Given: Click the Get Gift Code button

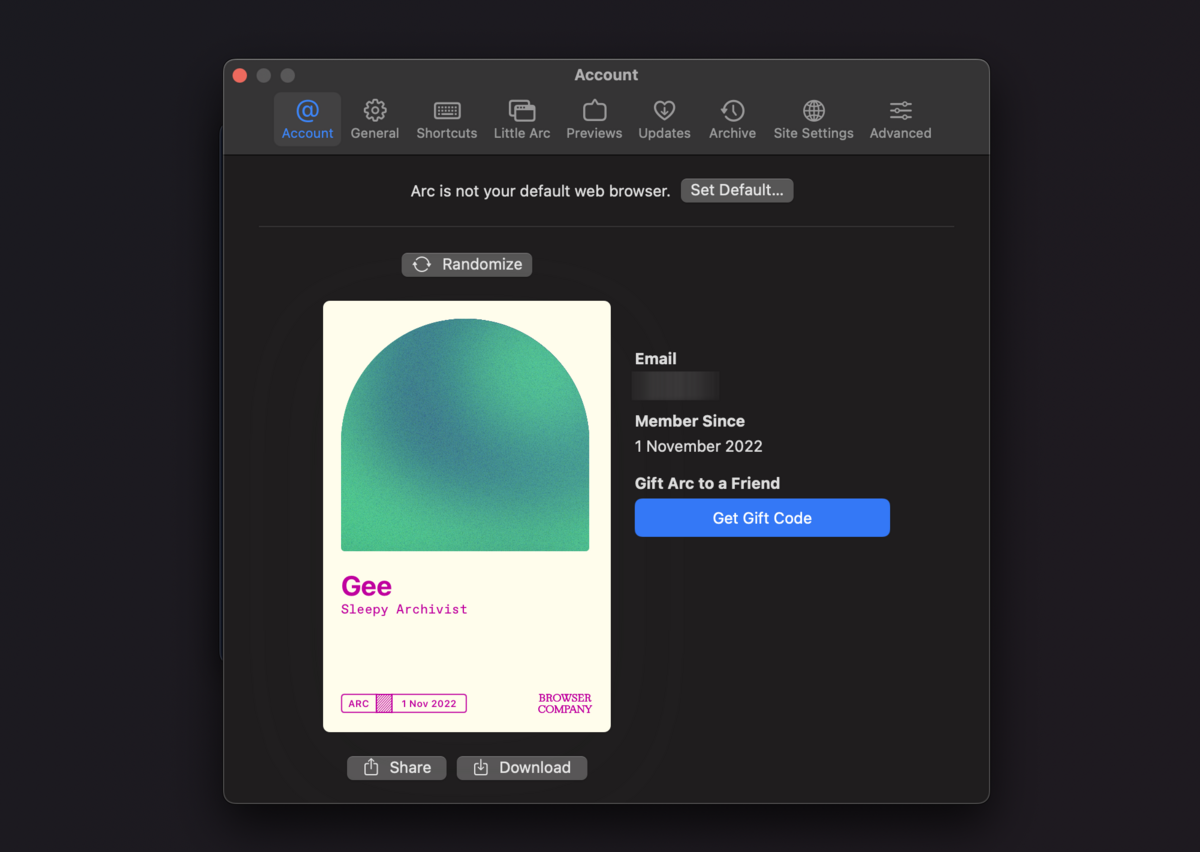Looking at the screenshot, I should [x=762, y=518].
